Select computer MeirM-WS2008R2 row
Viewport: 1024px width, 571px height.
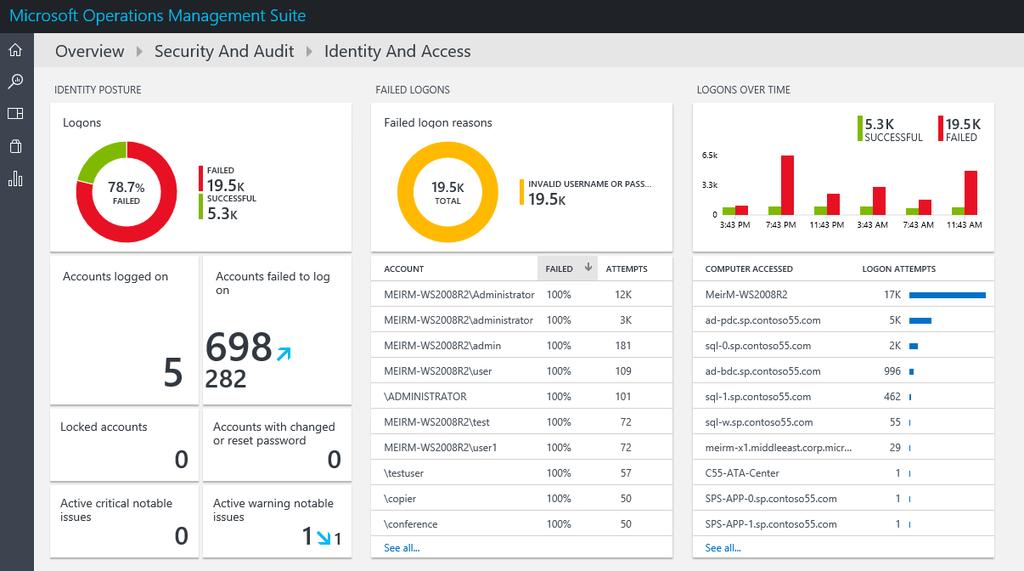(843, 295)
